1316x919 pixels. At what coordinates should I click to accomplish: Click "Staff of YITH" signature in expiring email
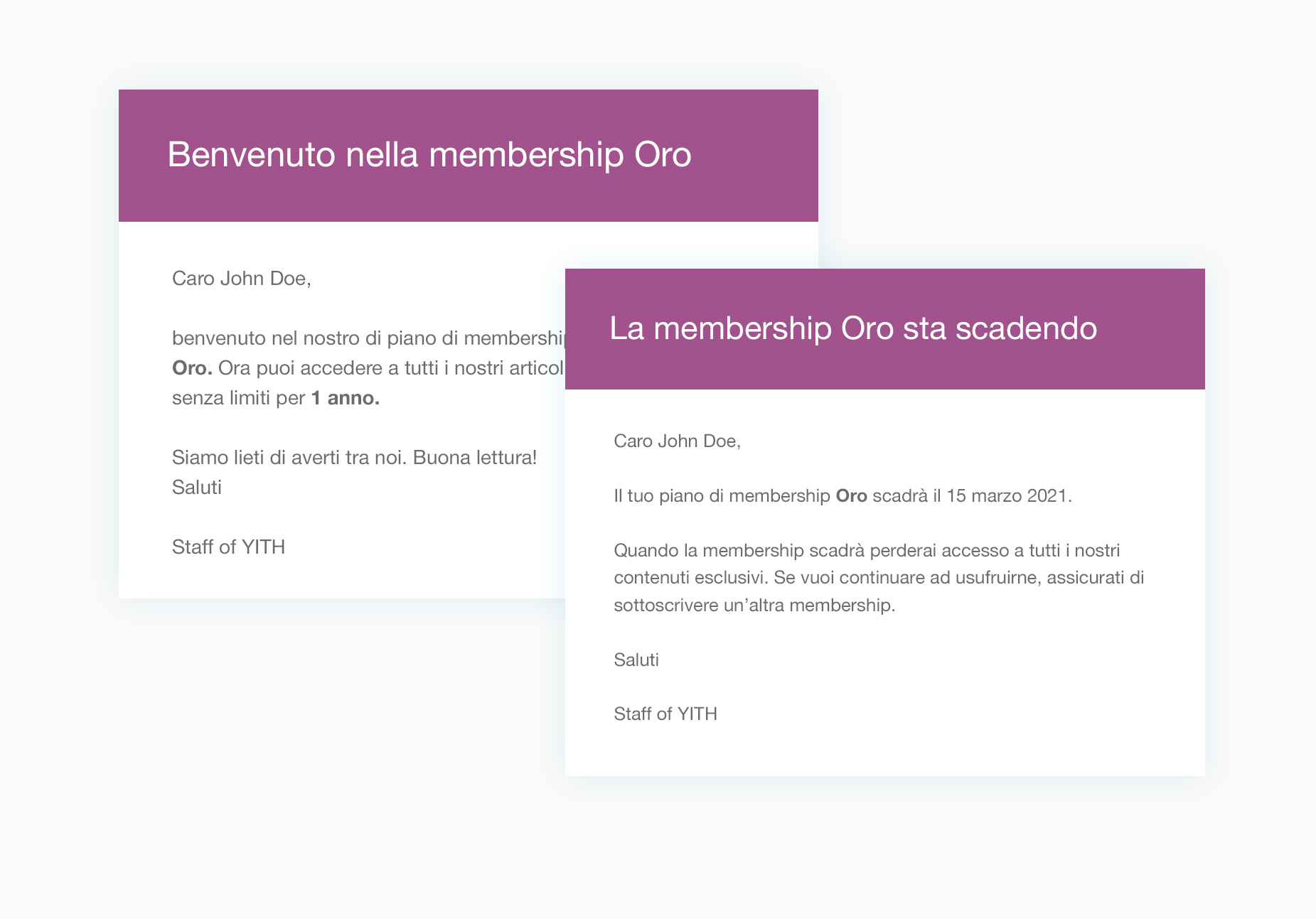coord(665,714)
